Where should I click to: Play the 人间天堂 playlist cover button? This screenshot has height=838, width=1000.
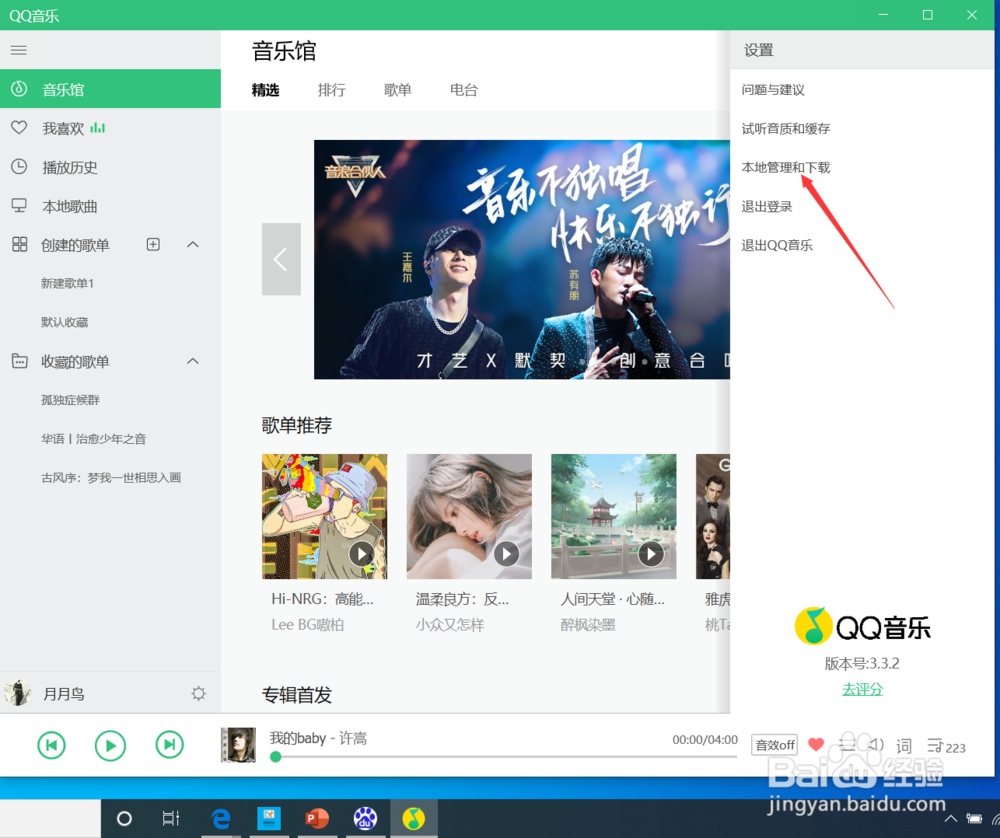(651, 553)
